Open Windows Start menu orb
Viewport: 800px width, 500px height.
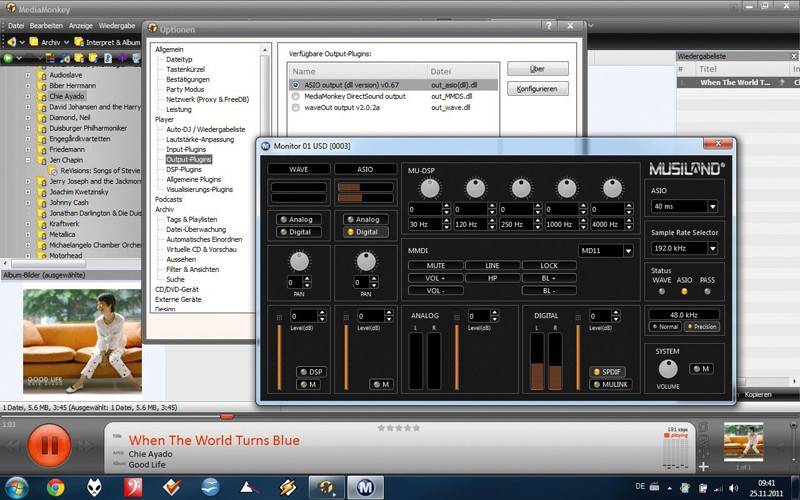tap(17, 488)
